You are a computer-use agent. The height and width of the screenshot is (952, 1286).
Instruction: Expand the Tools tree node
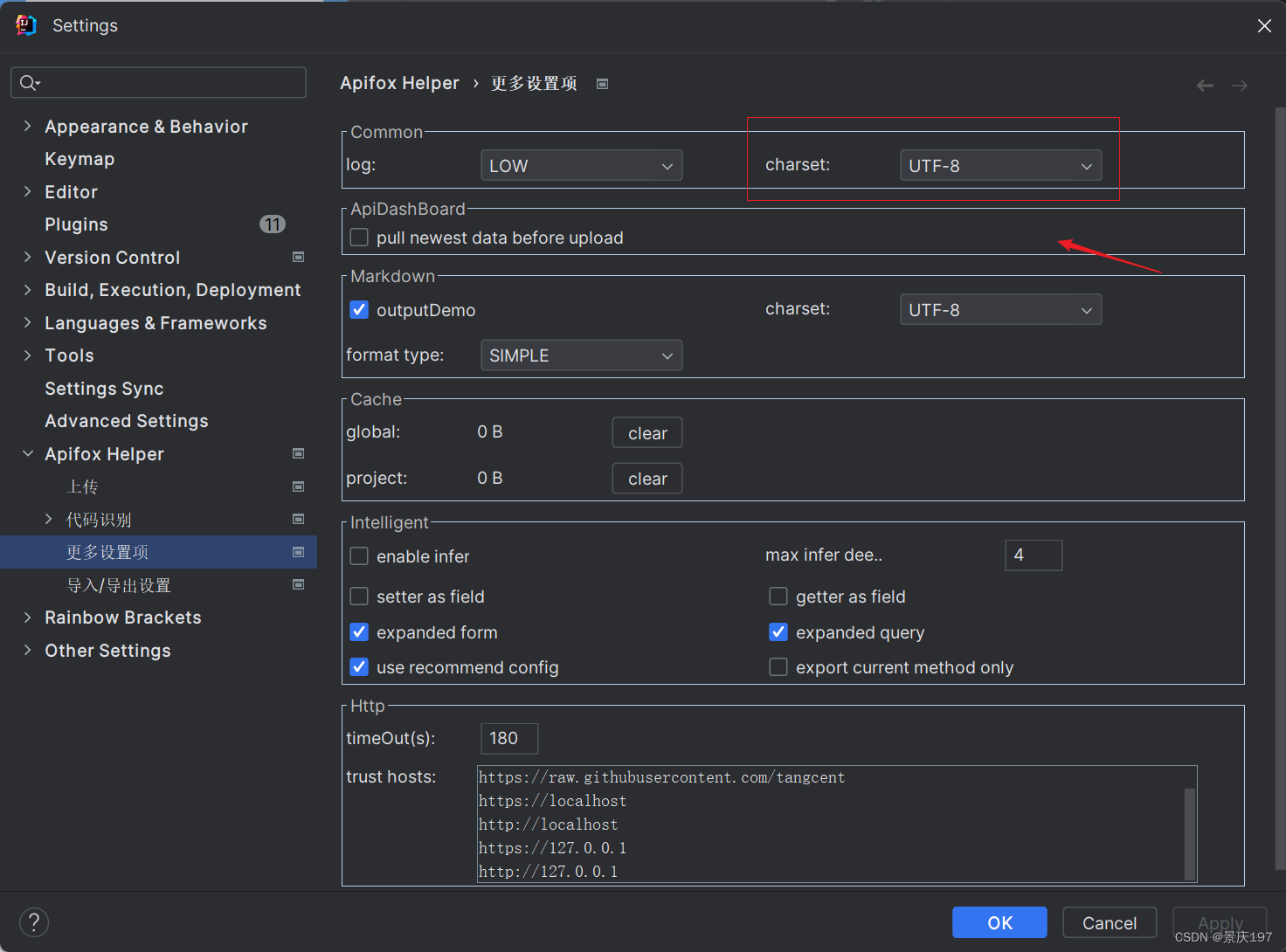[27, 355]
